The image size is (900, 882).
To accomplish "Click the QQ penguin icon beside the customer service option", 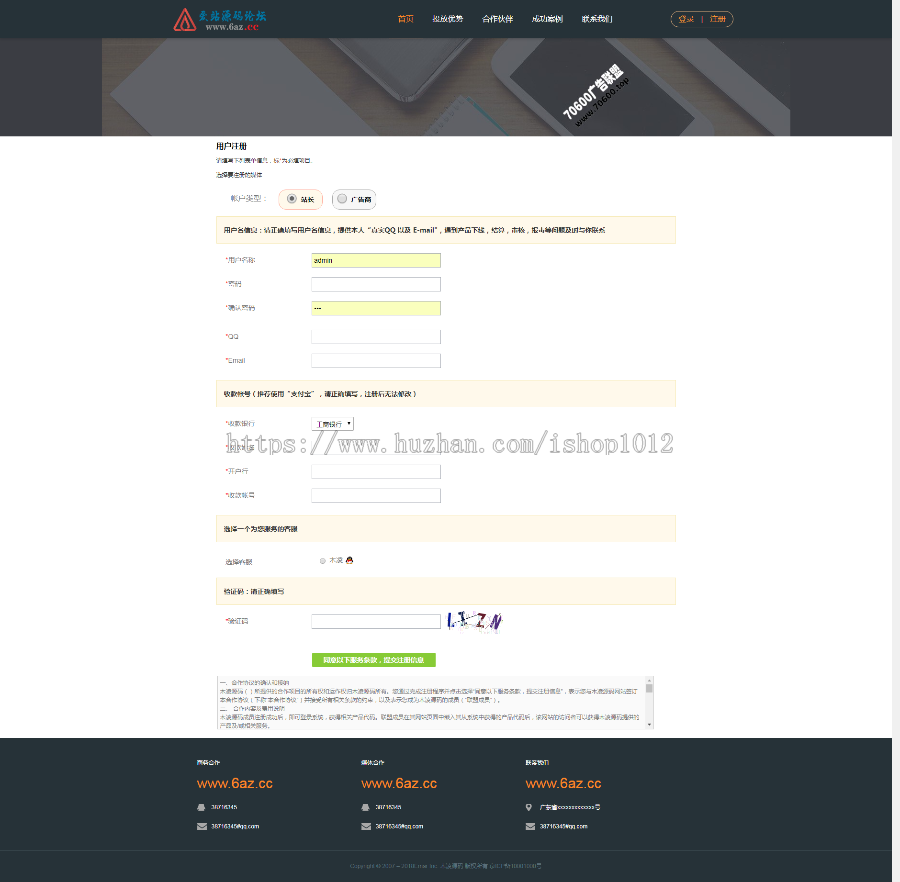I will coord(350,560).
